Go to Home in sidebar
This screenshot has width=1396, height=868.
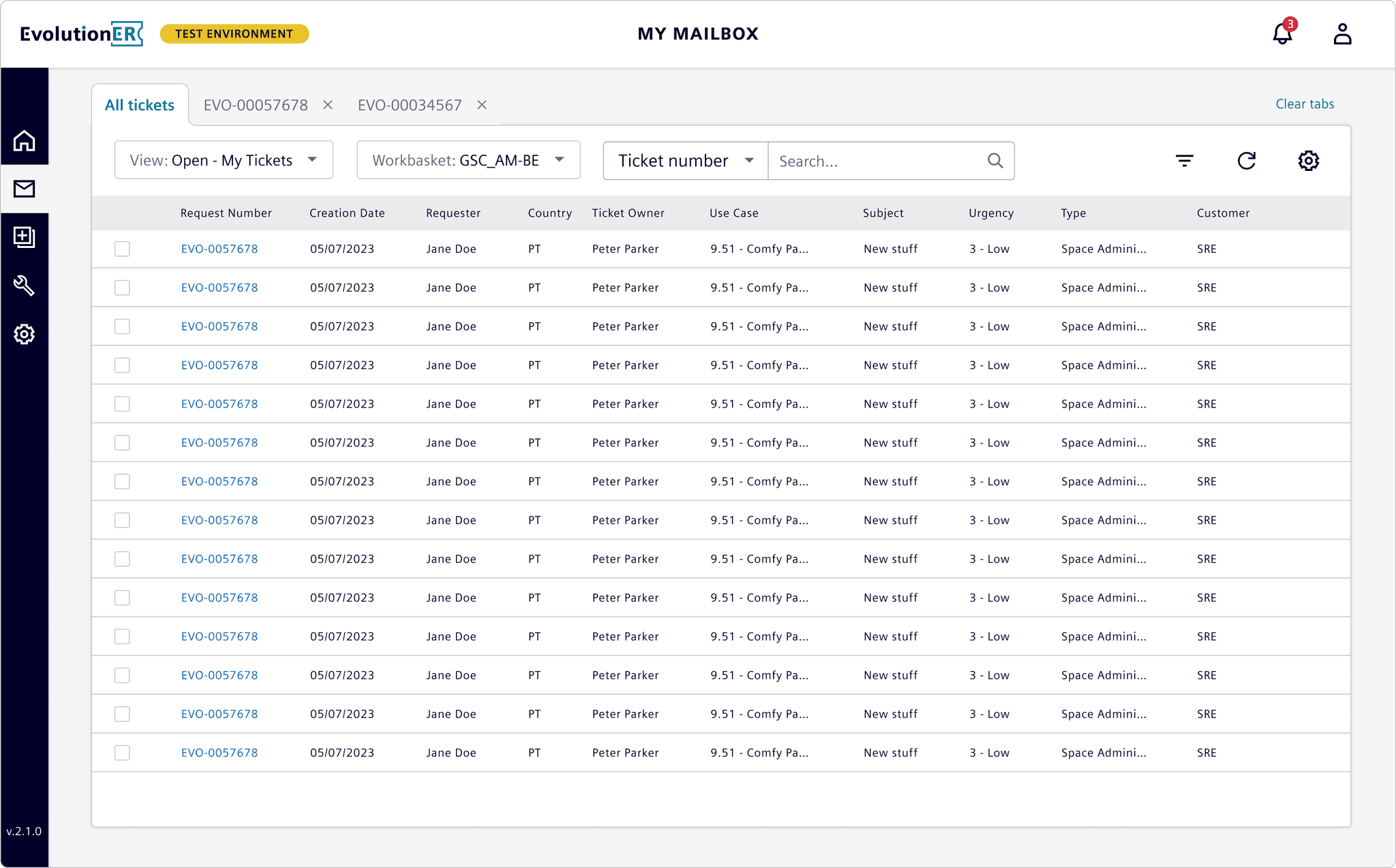coord(25,141)
